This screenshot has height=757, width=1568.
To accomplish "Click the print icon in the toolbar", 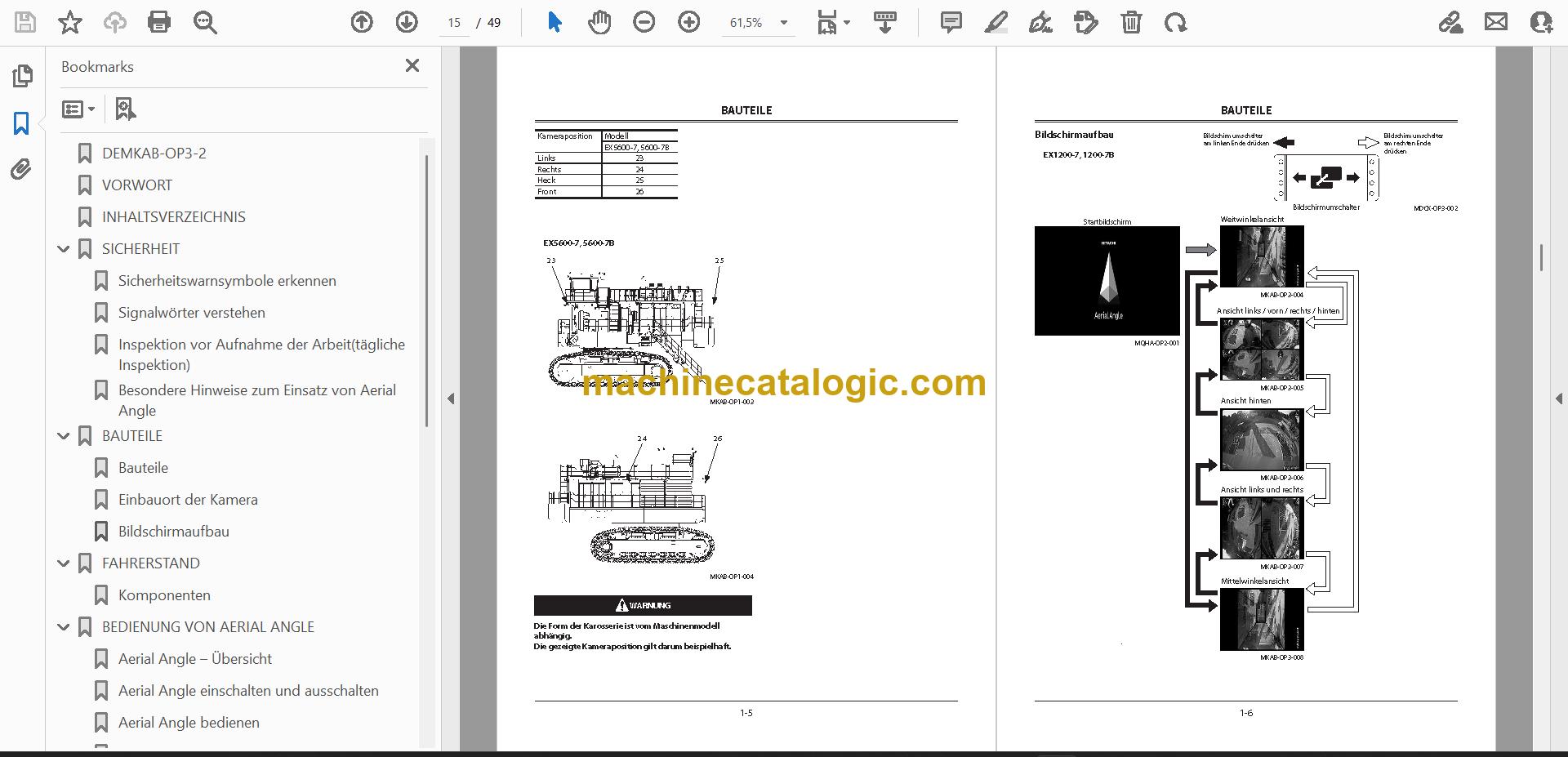I will pos(159,22).
